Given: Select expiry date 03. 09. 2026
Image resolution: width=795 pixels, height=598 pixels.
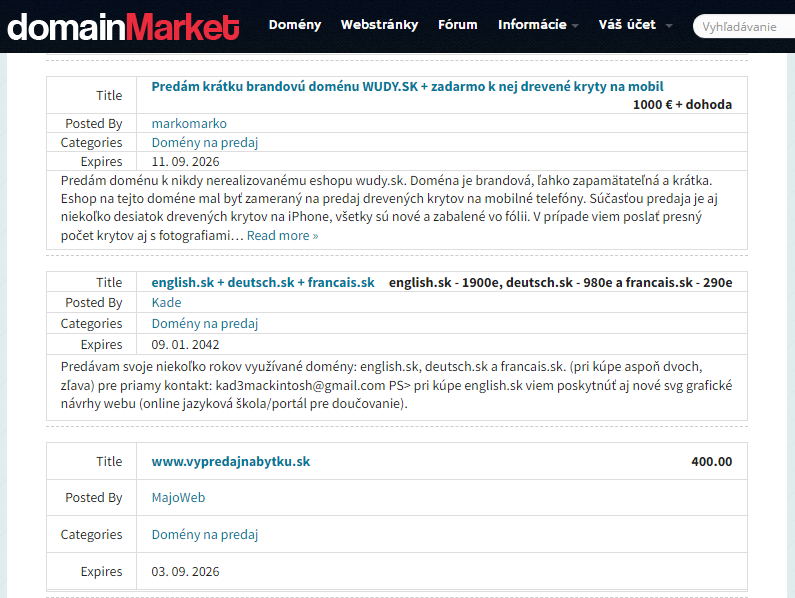Looking at the screenshot, I should pos(186,572).
